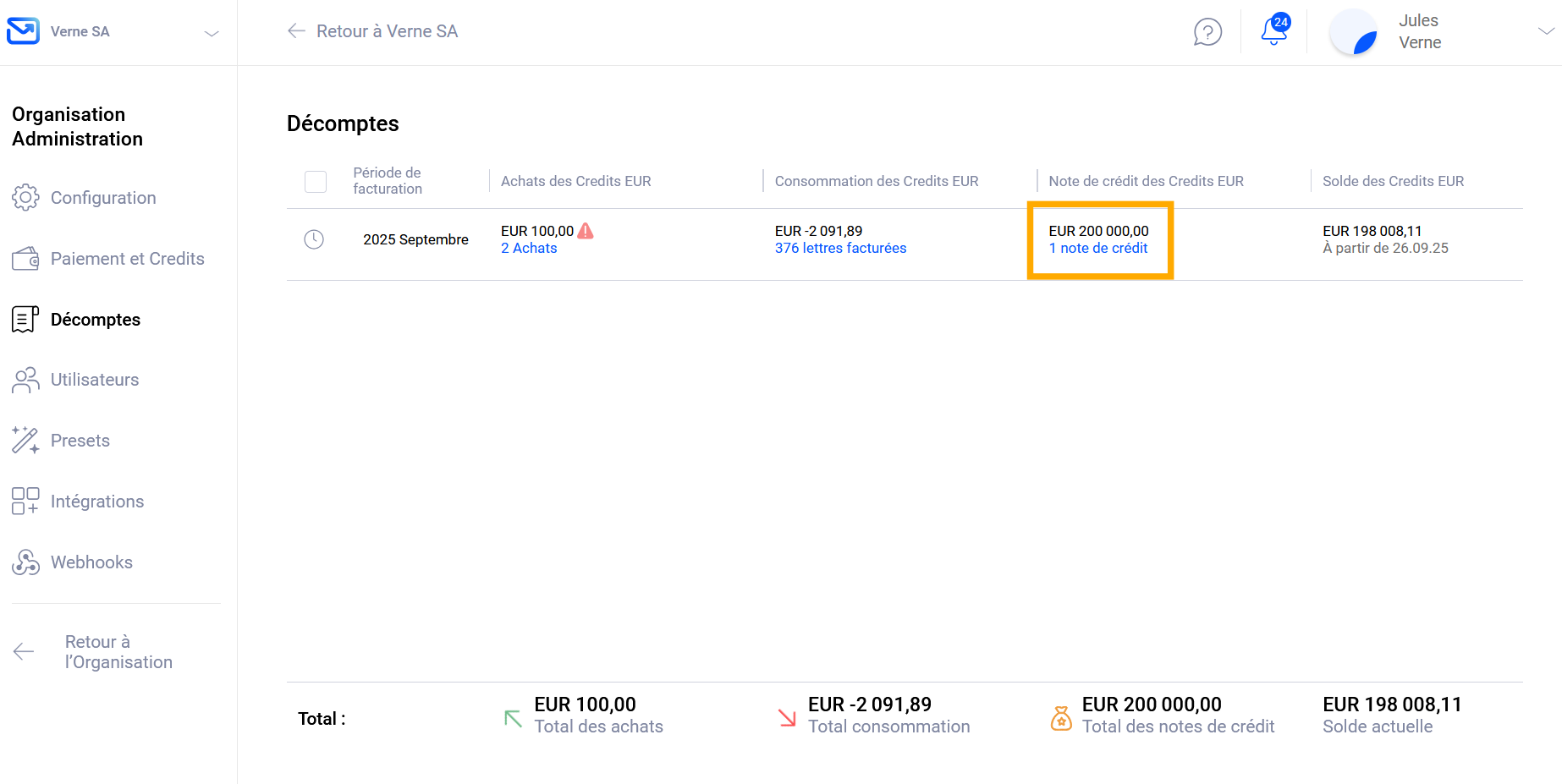Open the Jules Verne user menu chevron

coord(1545,31)
